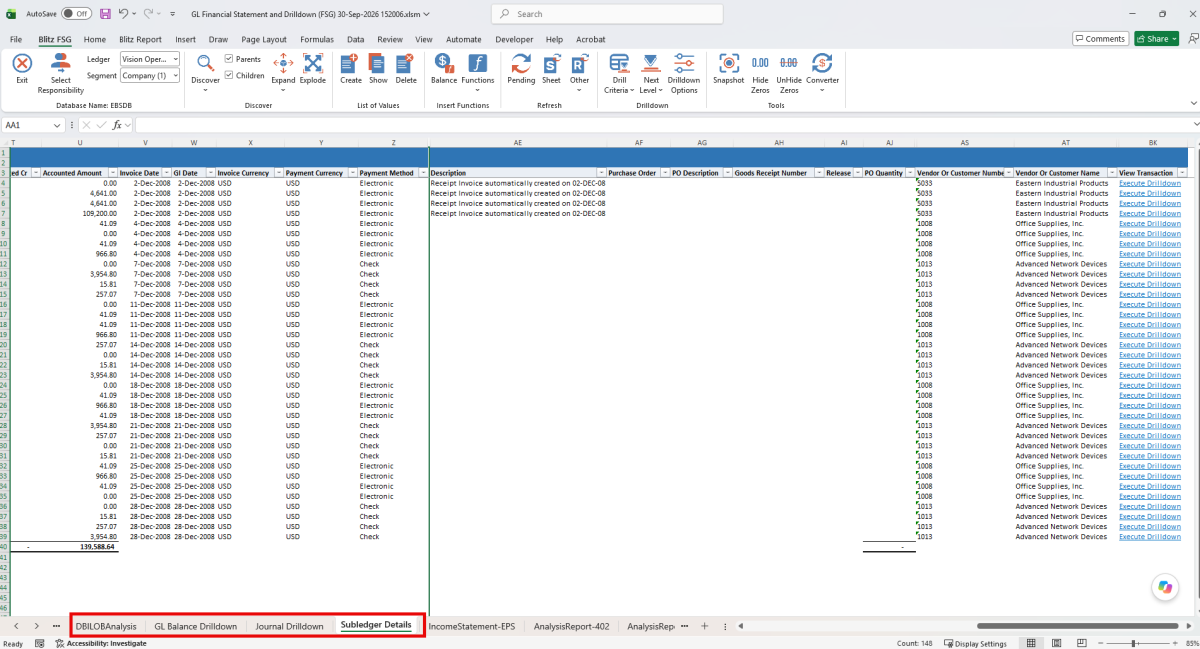Click the Exit icon in Blitz FSG ribbon

click(21, 63)
